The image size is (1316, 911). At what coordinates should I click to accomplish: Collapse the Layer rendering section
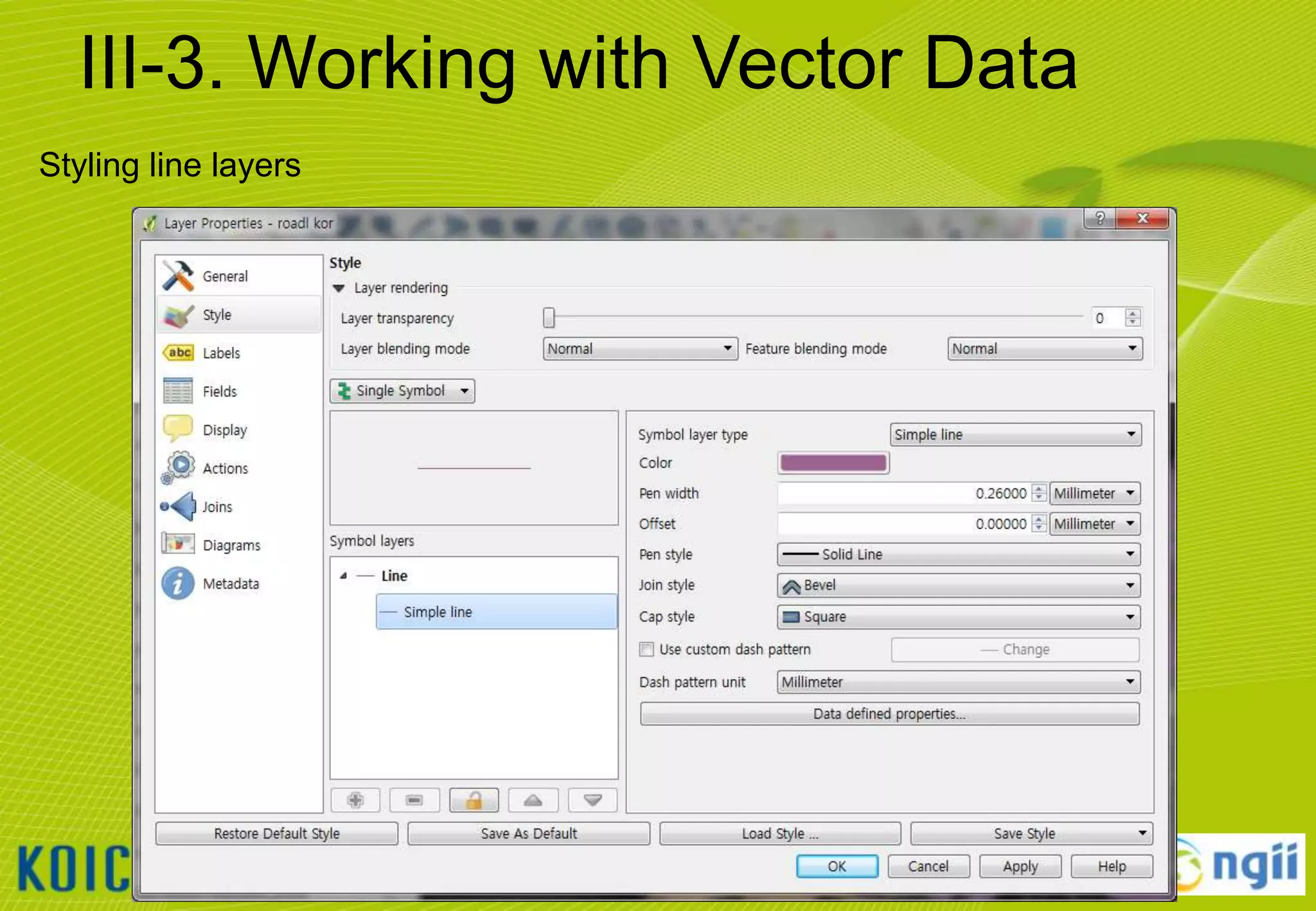click(x=339, y=288)
